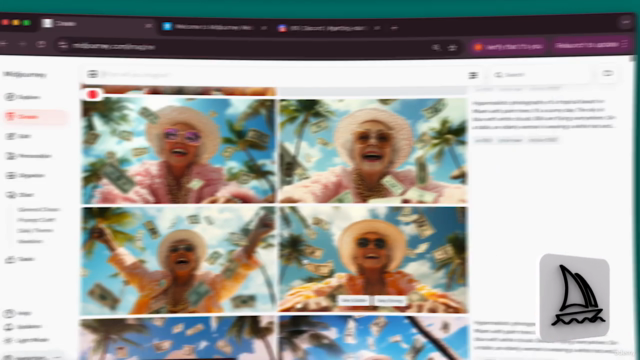
Task: Toggle Light Mode in the sidebar
Action: click(27, 340)
